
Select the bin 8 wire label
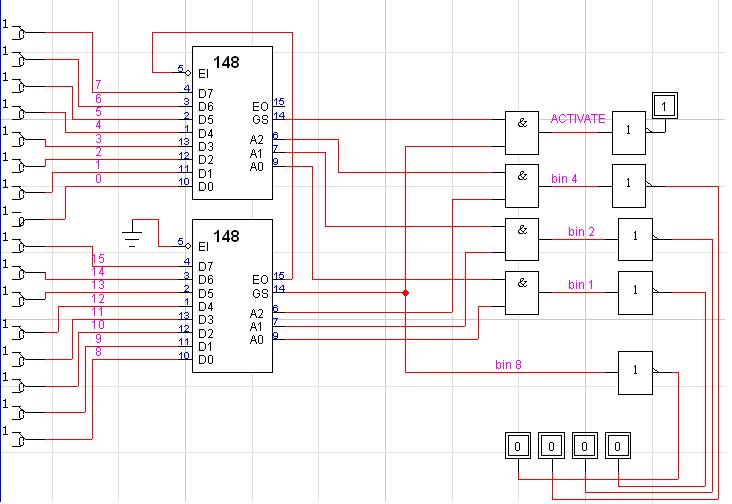click(x=509, y=363)
